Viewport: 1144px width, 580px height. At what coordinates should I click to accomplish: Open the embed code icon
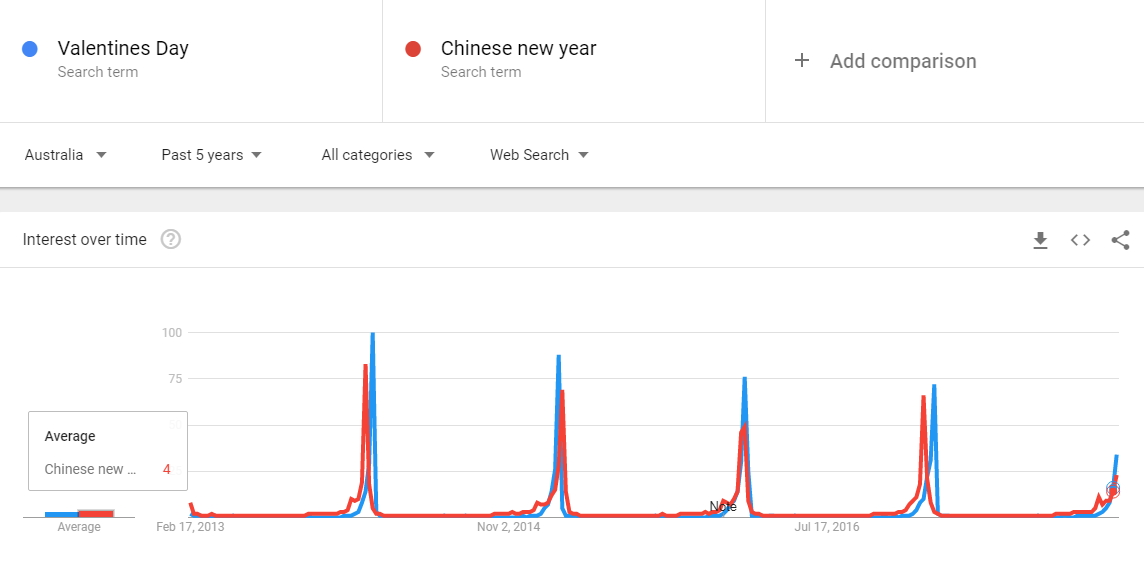pyautogui.click(x=1081, y=240)
